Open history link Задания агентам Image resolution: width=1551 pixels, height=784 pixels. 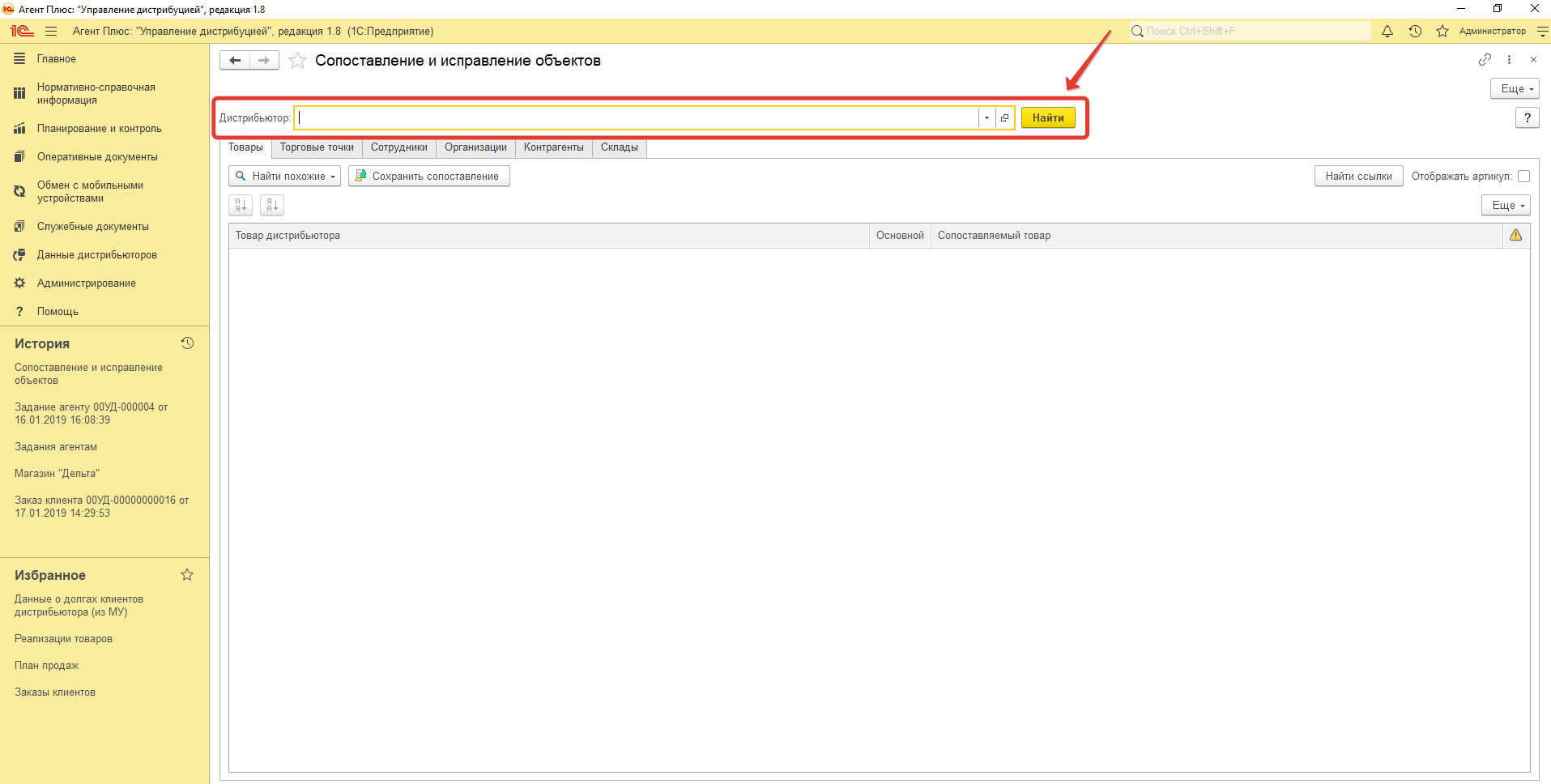coord(56,447)
